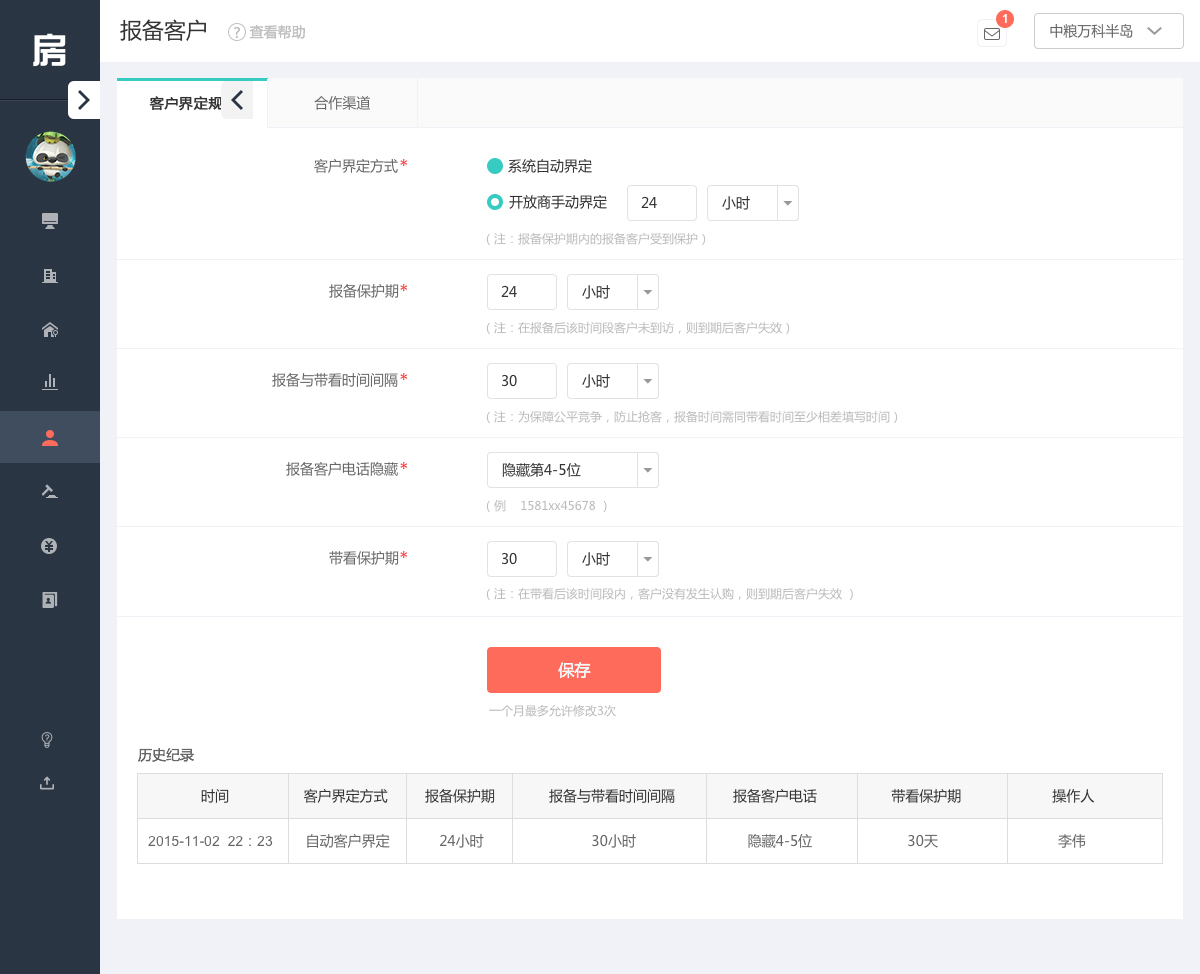Open the 报备保护期 unit dropdown

(x=613, y=292)
